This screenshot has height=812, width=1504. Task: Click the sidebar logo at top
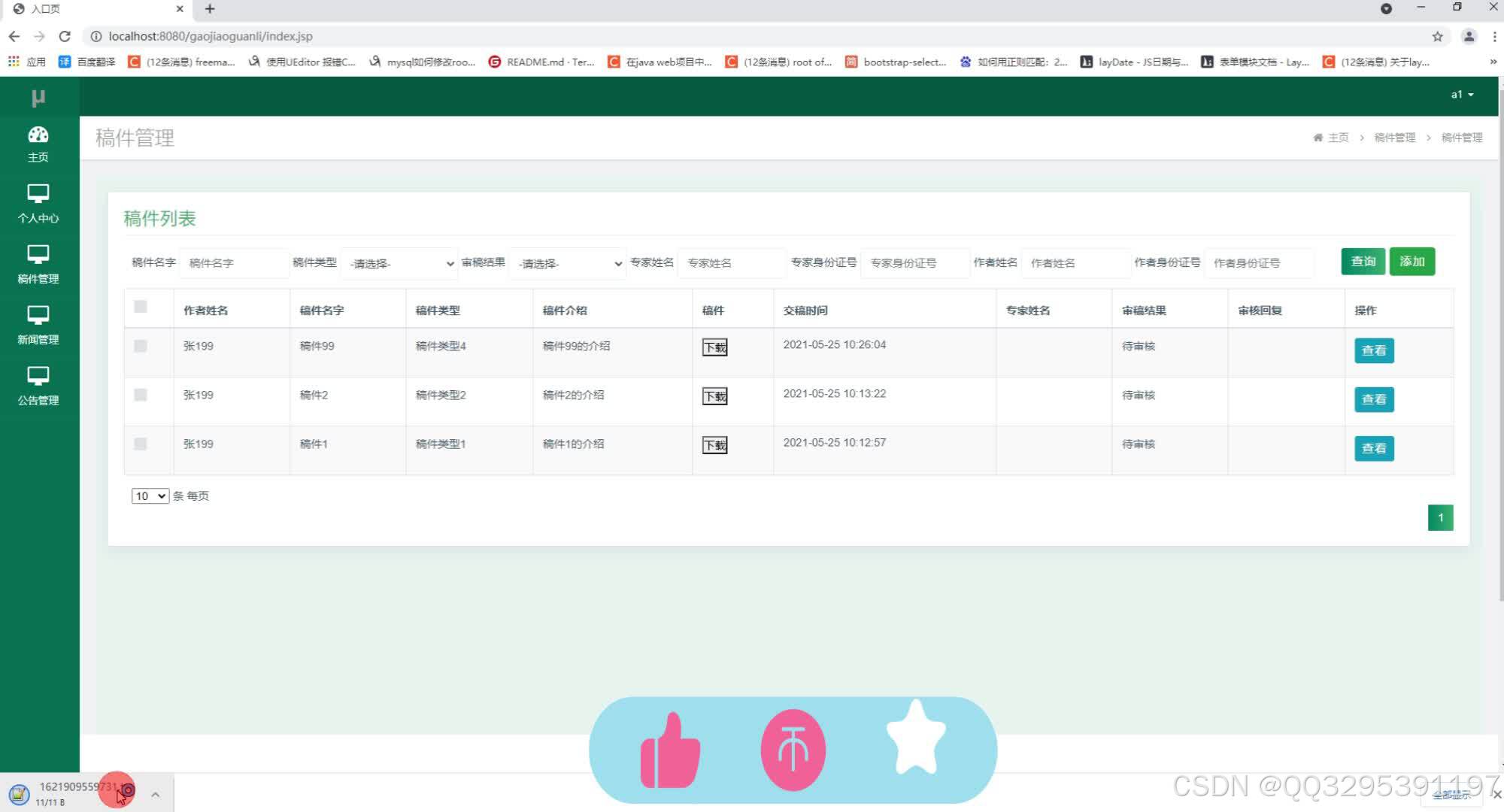pyautogui.click(x=38, y=98)
